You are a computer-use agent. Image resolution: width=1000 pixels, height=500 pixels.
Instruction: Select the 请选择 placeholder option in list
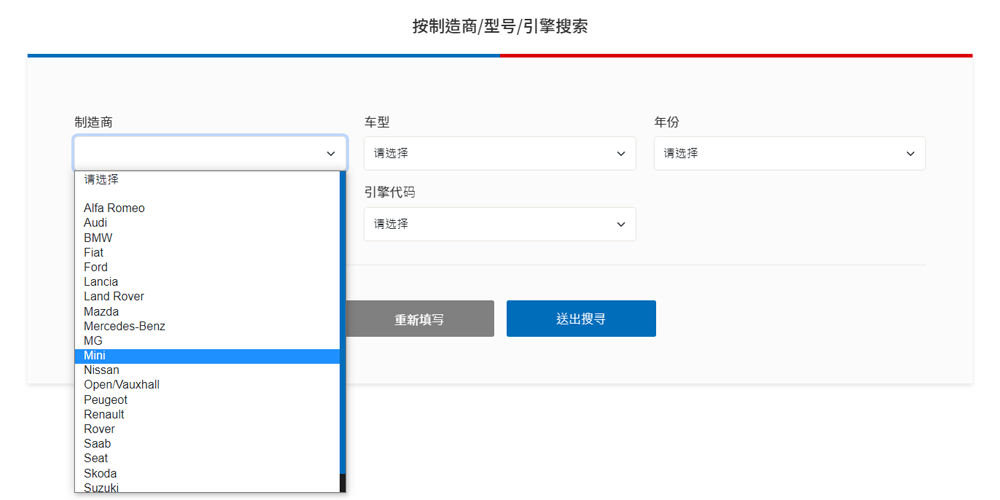click(207, 180)
